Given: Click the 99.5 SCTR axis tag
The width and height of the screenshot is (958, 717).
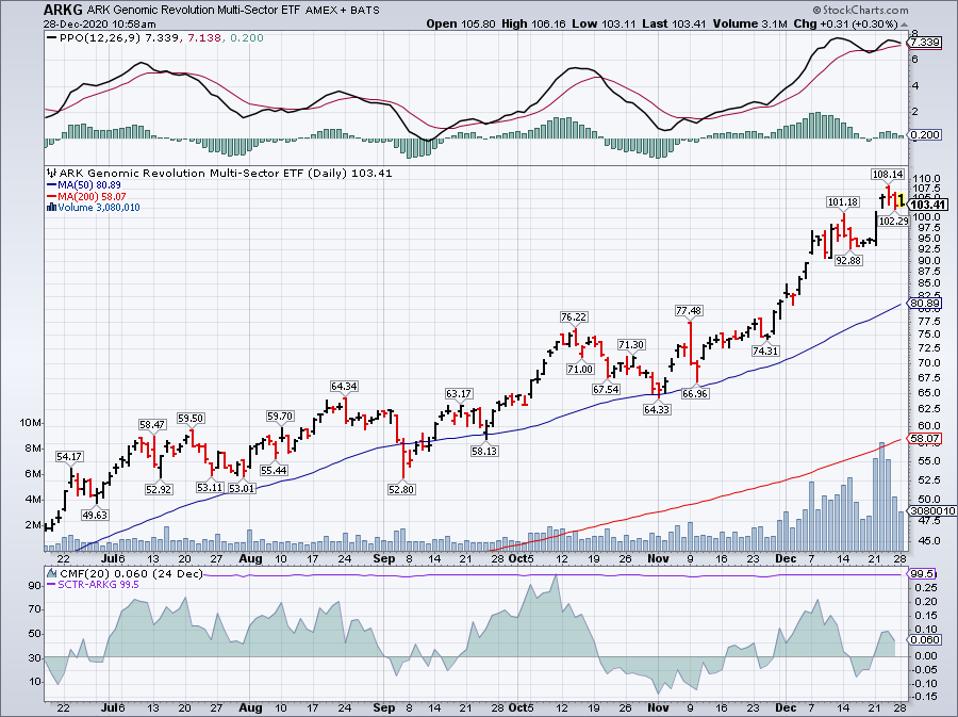Looking at the screenshot, I should pyautogui.click(x=921, y=574).
